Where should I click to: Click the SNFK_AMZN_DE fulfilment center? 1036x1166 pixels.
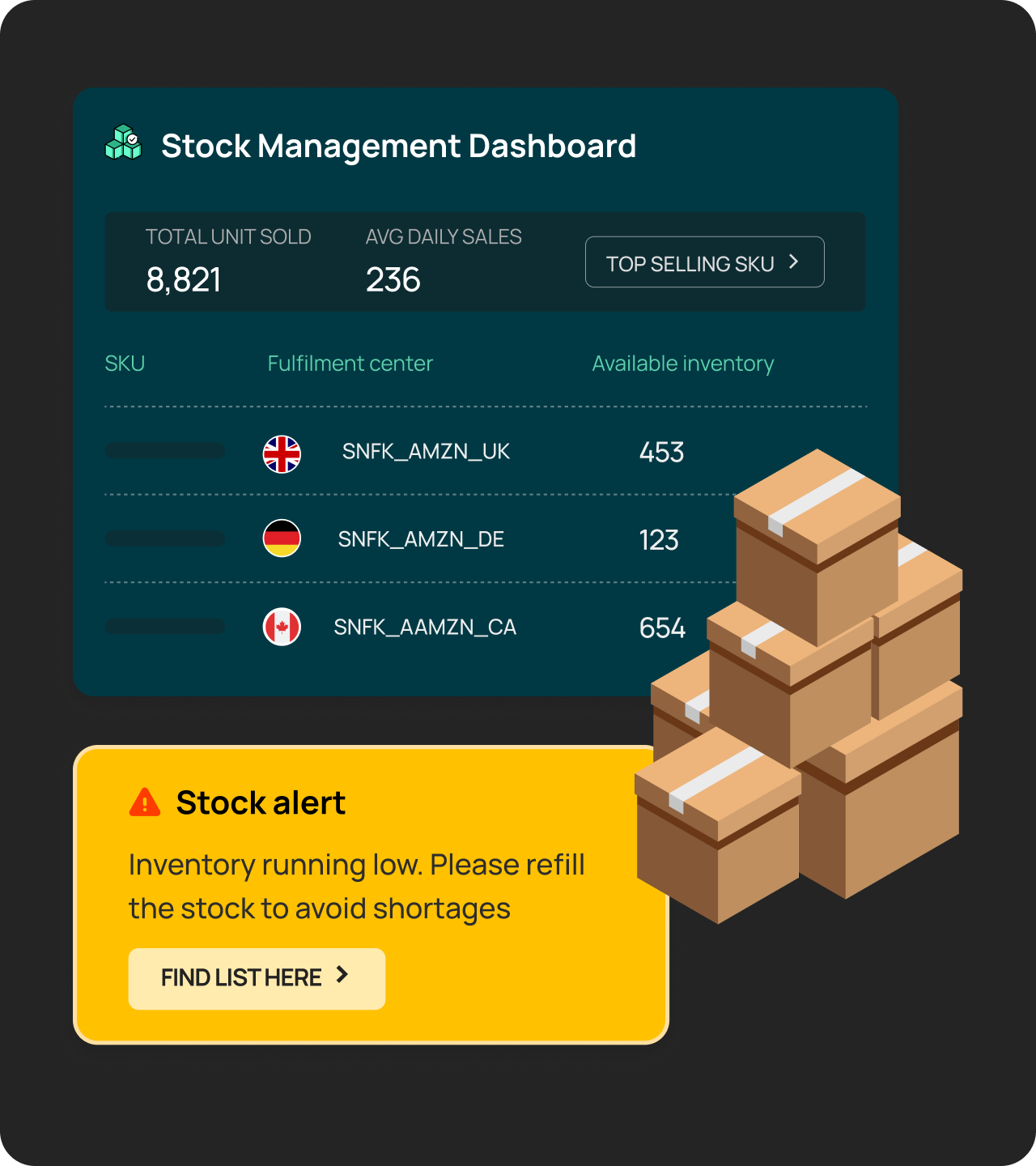[x=421, y=539]
